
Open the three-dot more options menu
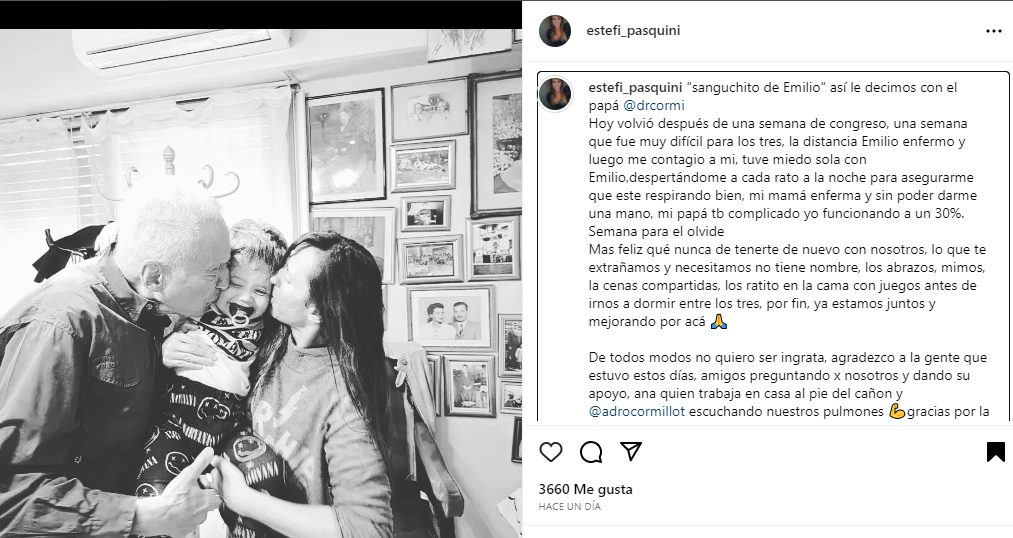(994, 31)
